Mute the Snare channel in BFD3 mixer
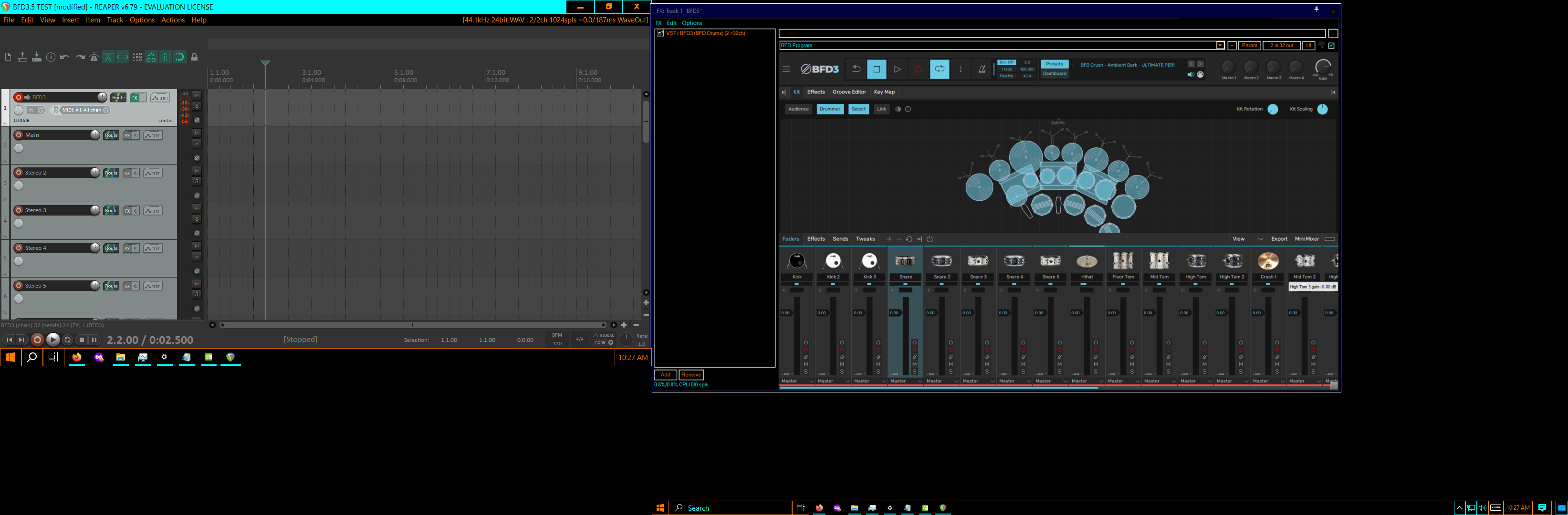 (x=914, y=364)
